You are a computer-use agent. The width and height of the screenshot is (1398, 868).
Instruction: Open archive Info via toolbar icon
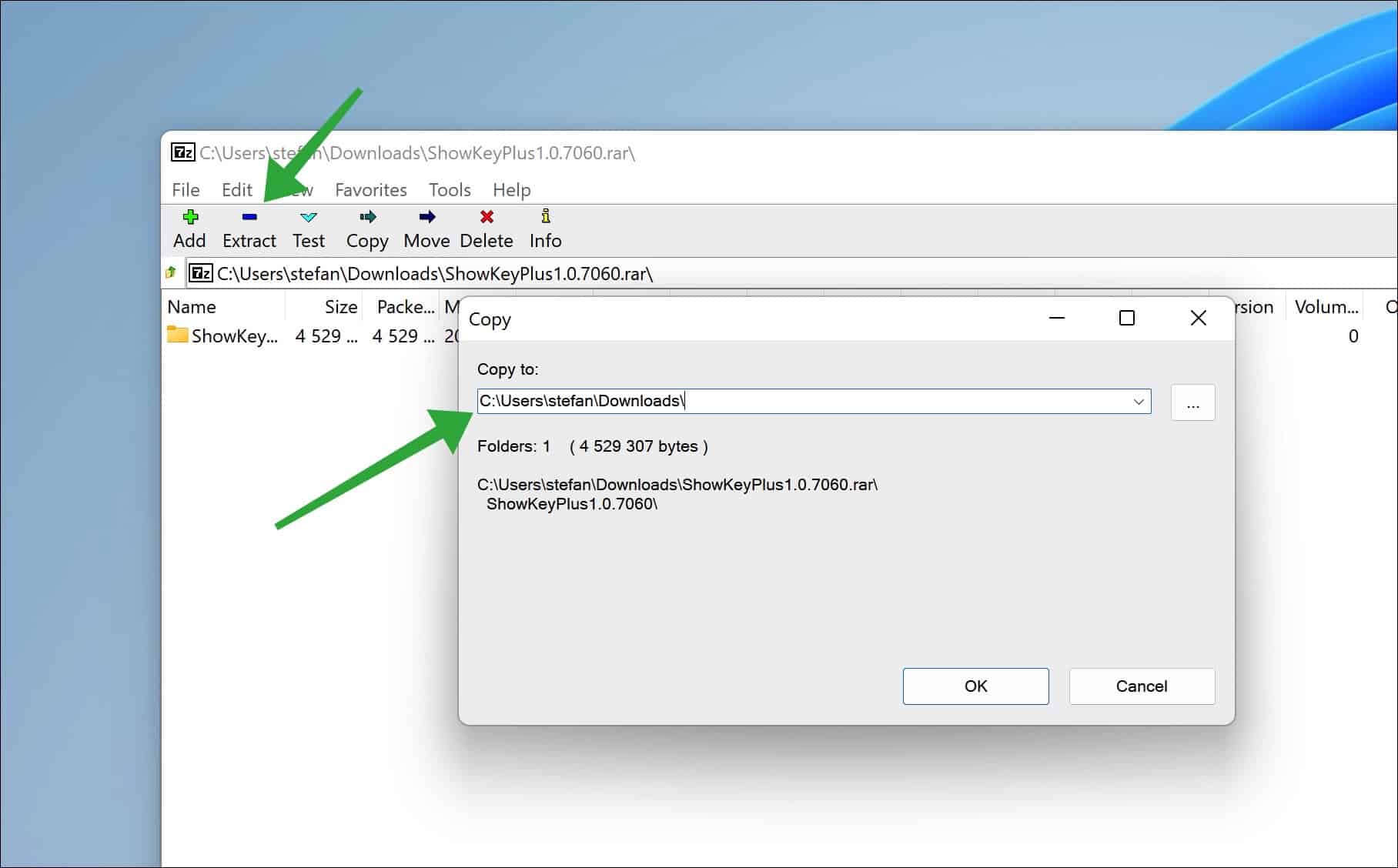(545, 227)
